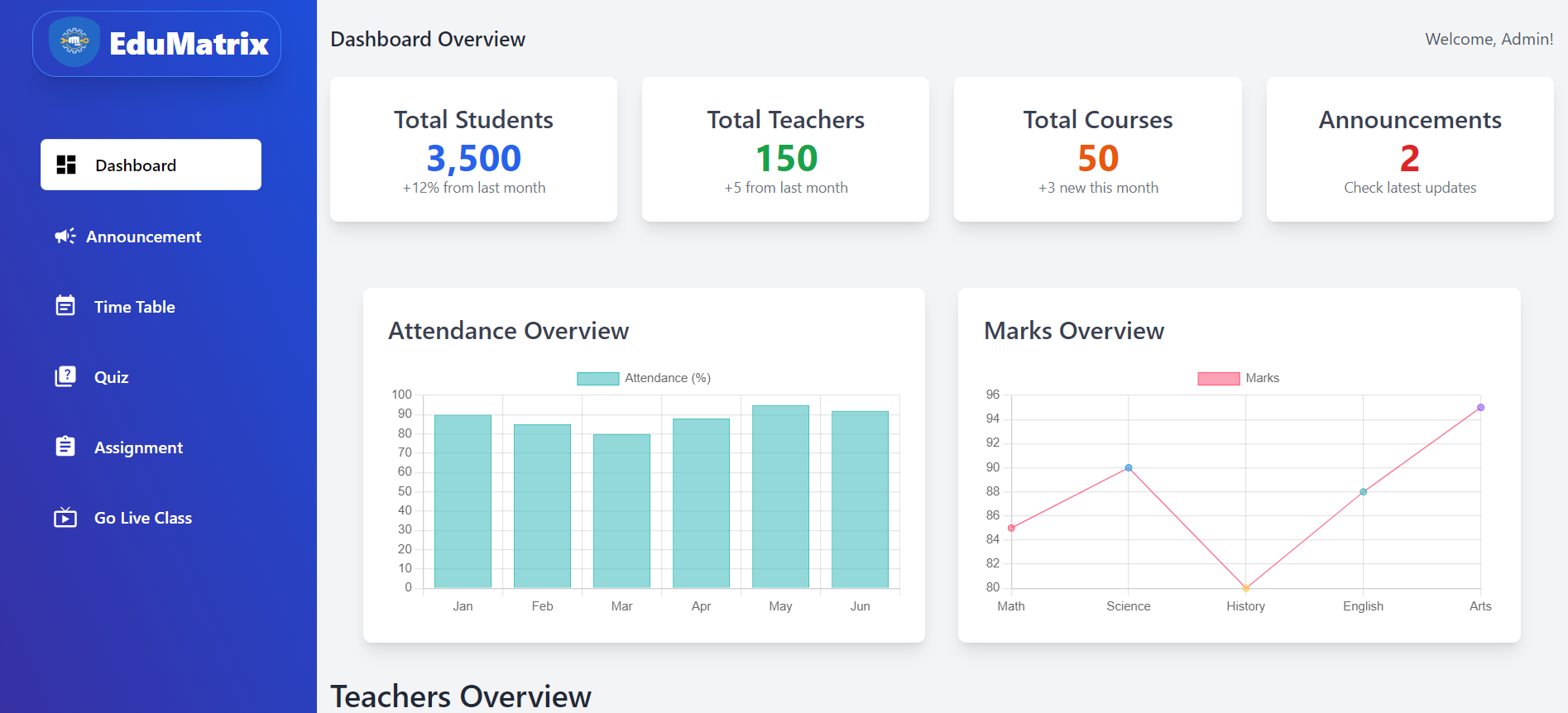Open the Time Table menu item
The height and width of the screenshot is (713, 1568).
click(134, 307)
